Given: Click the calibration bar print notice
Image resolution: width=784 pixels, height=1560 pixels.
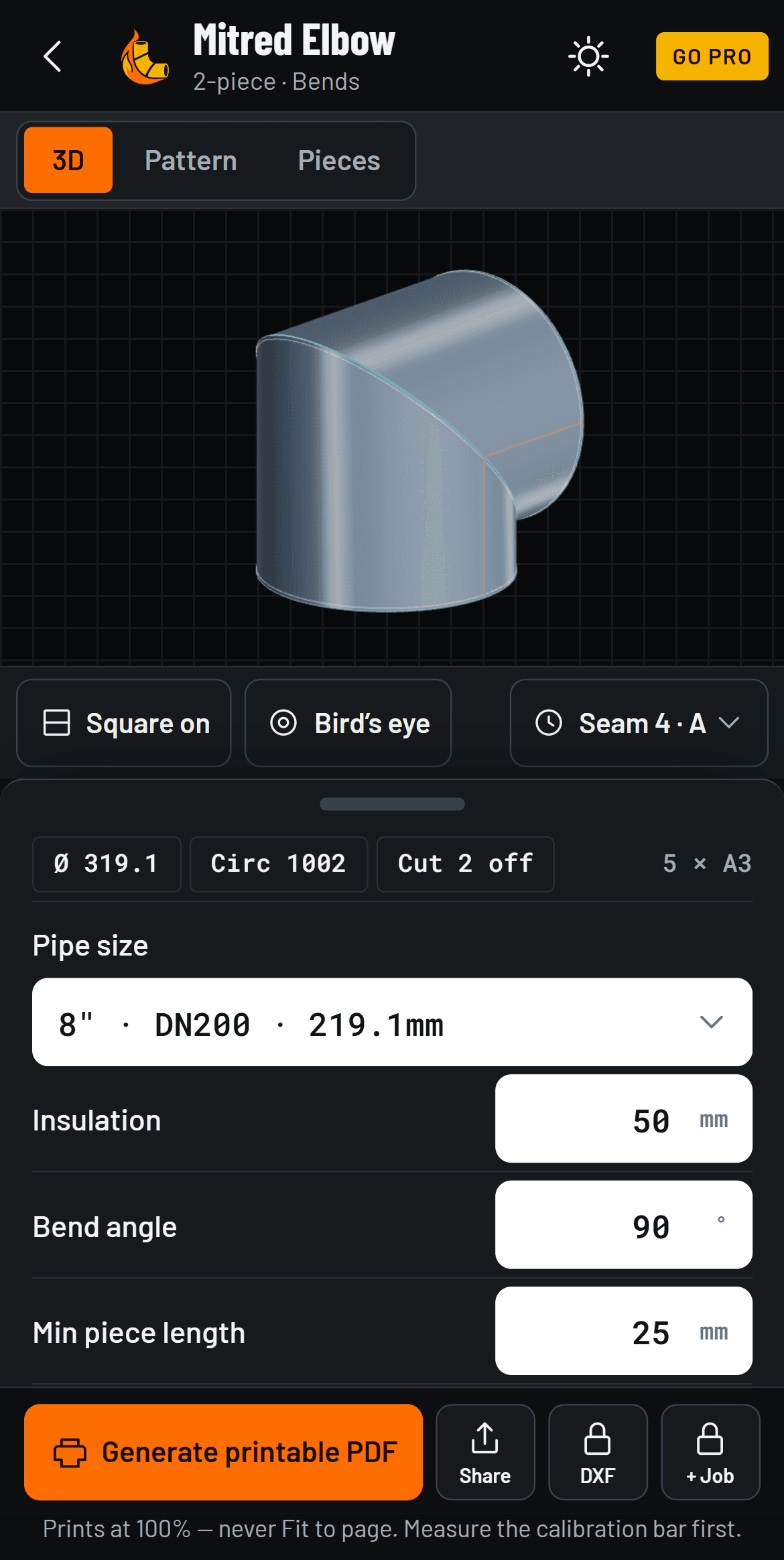Looking at the screenshot, I should click(392, 1529).
